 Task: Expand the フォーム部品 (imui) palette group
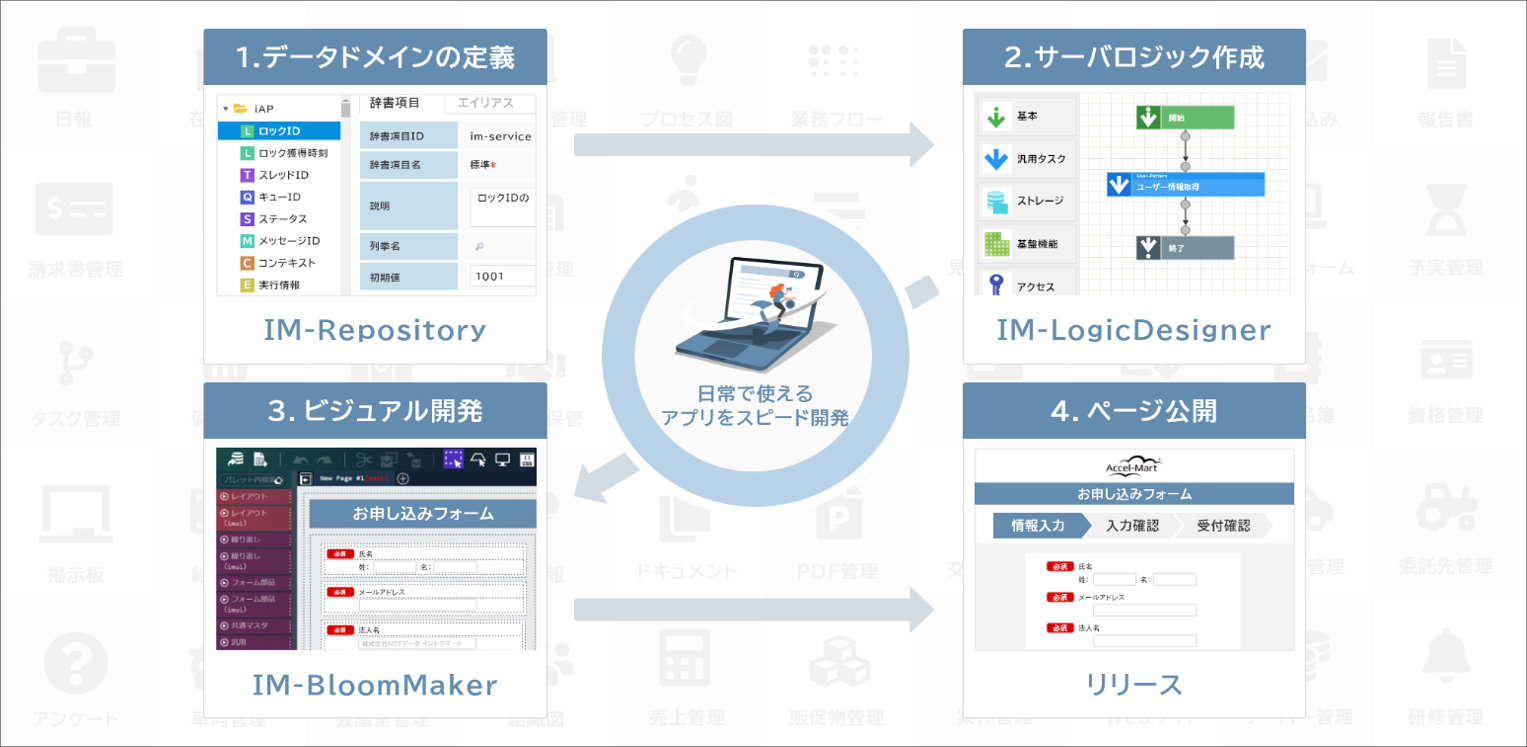[253, 604]
